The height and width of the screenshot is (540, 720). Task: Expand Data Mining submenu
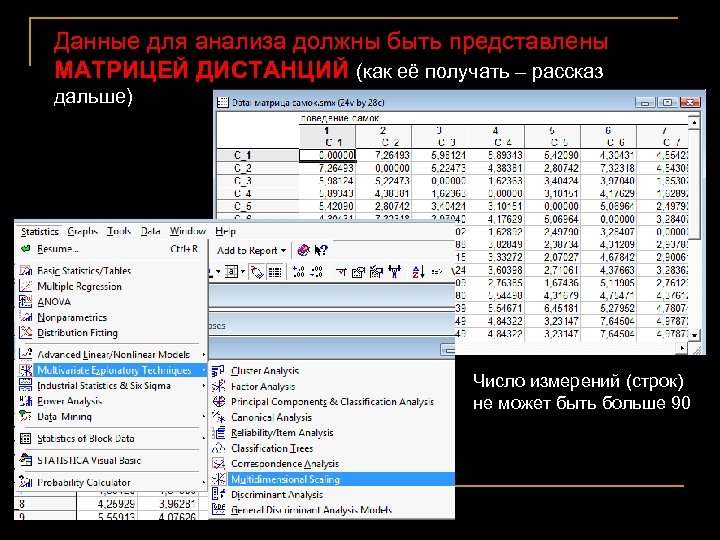click(x=110, y=416)
